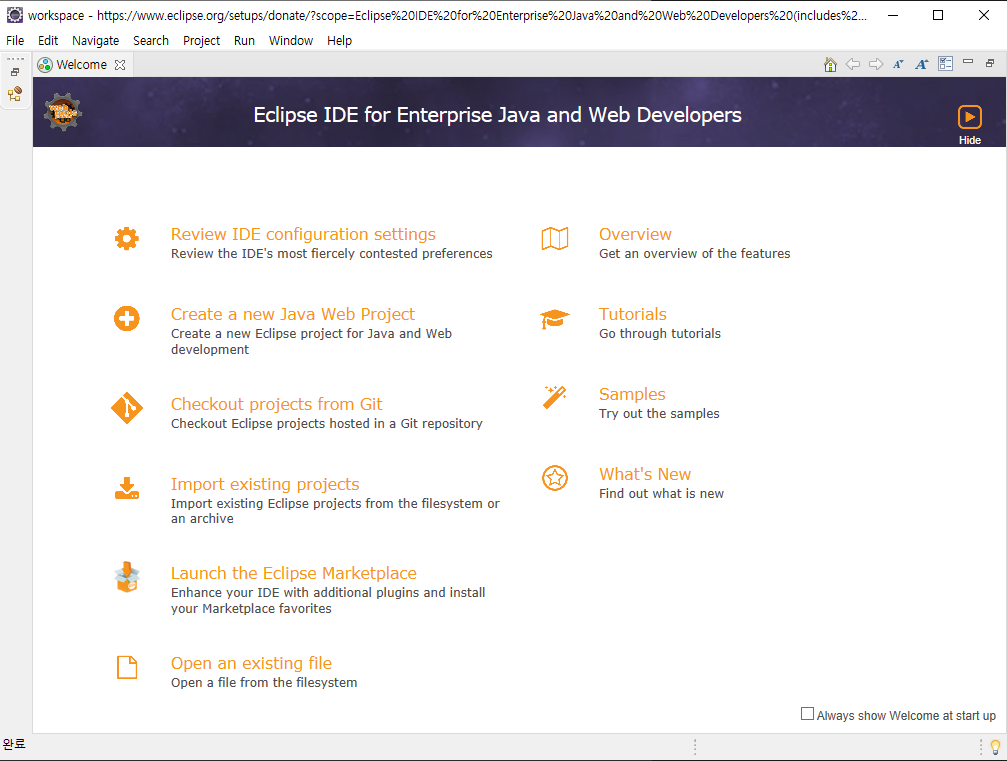Click the blank file icon for Open file

127,667
